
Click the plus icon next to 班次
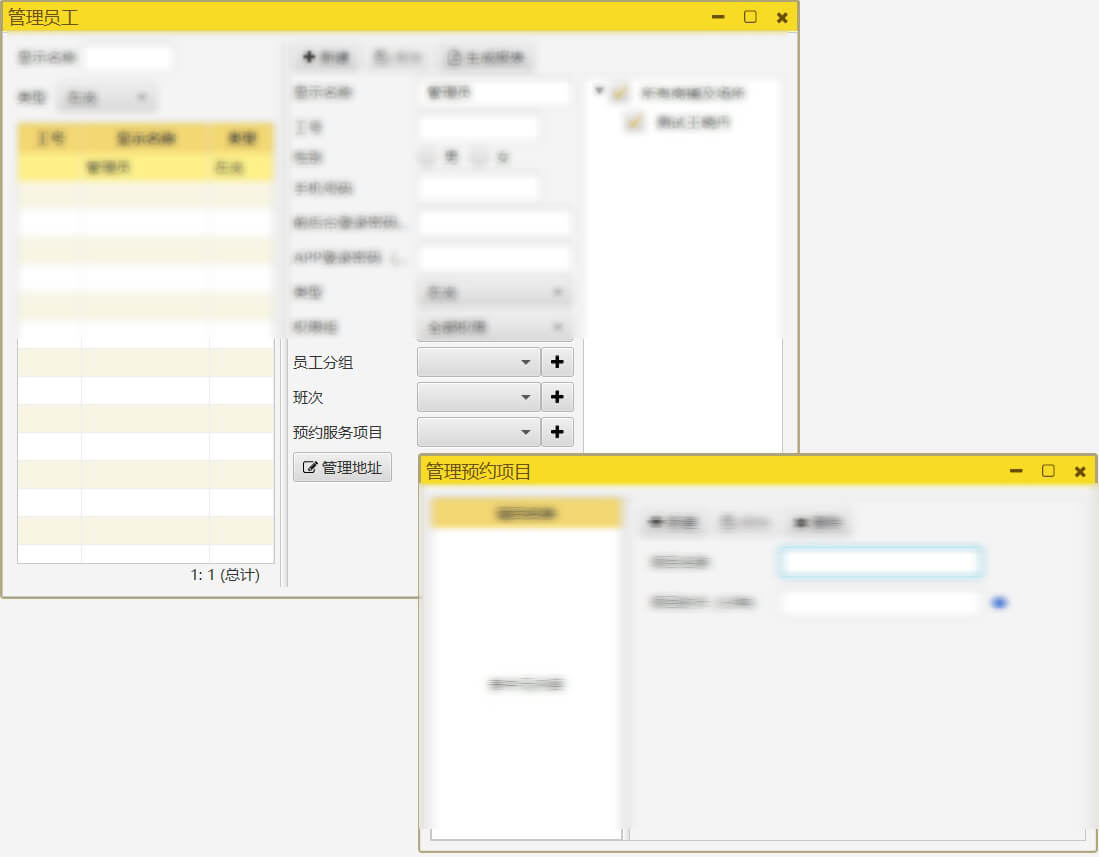[x=557, y=396]
